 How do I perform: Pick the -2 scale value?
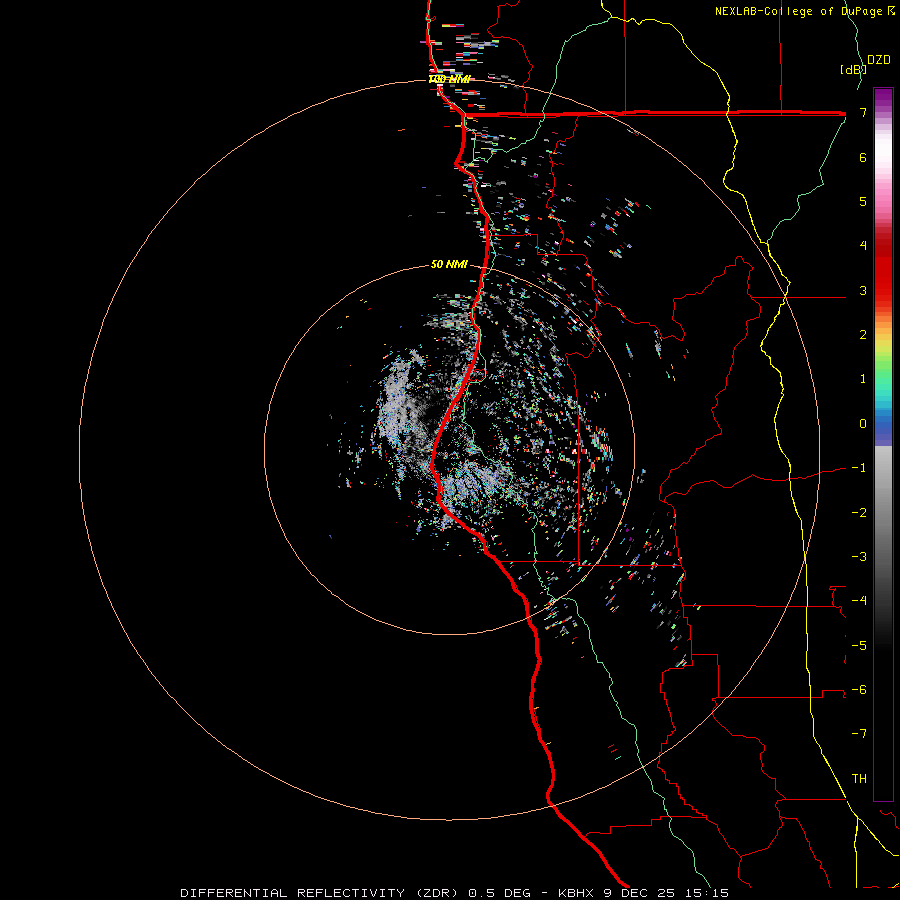coord(859,513)
